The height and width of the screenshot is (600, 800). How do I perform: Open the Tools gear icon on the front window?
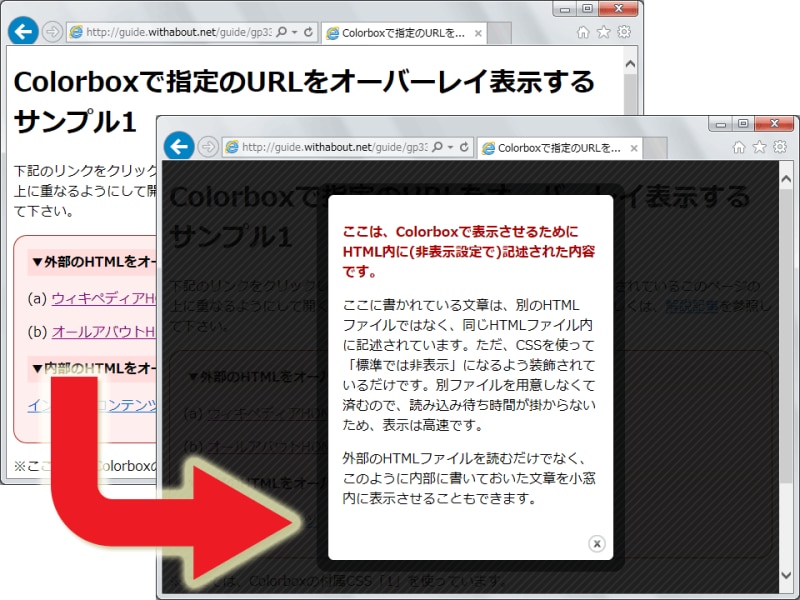(x=777, y=147)
